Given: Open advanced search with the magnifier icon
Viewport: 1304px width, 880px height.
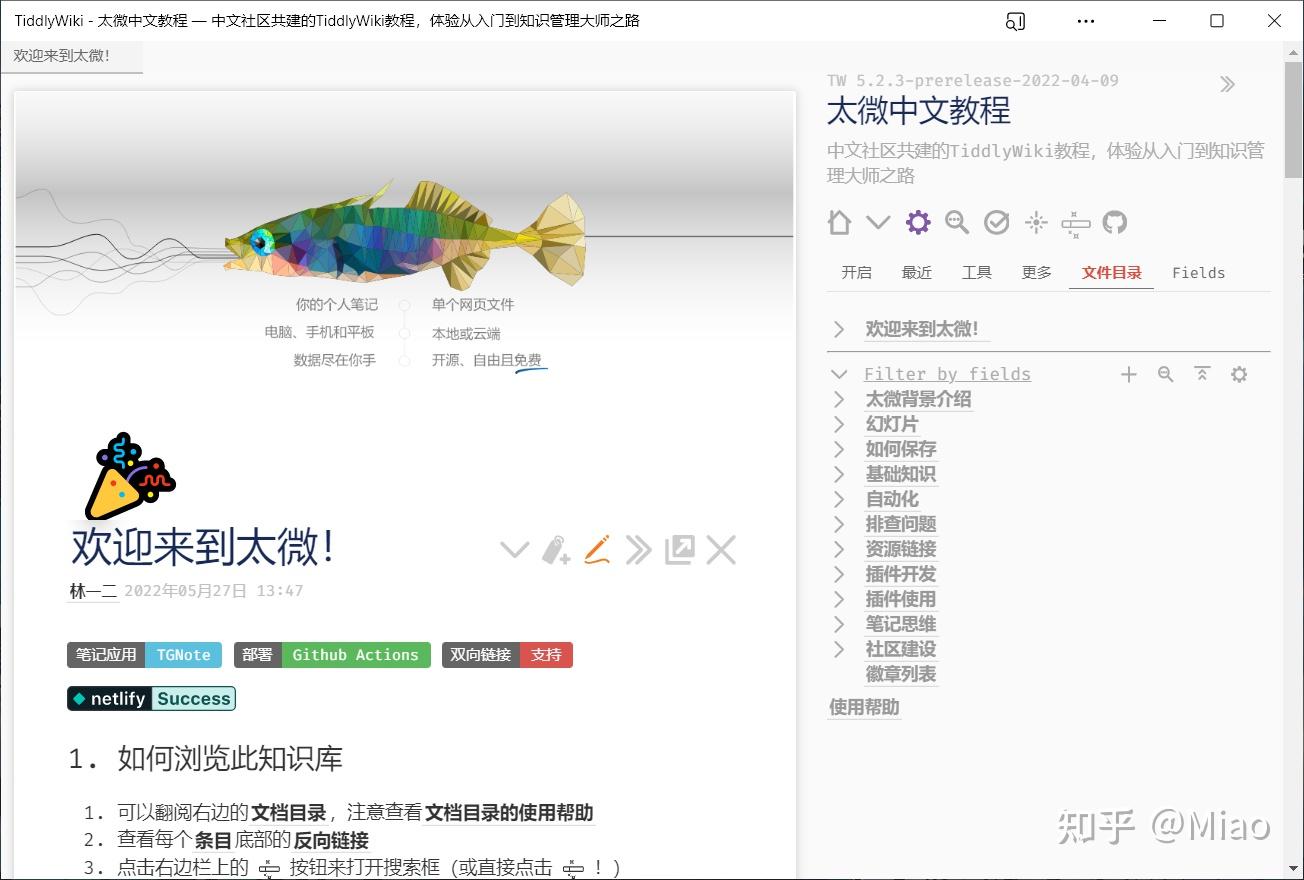Looking at the screenshot, I should pos(957,222).
